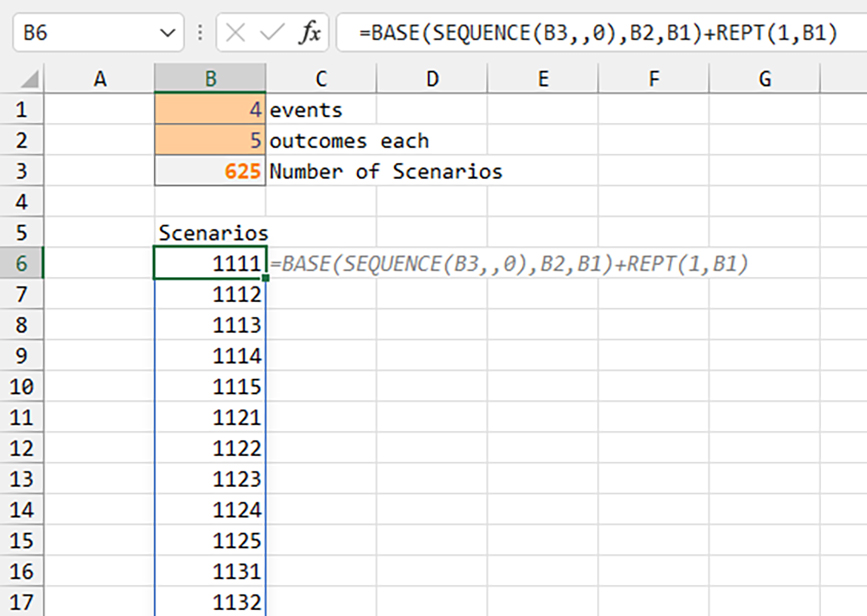This screenshot has width=867, height=616.
Task: Click the cell labeled outcomes each
Action: [321, 140]
